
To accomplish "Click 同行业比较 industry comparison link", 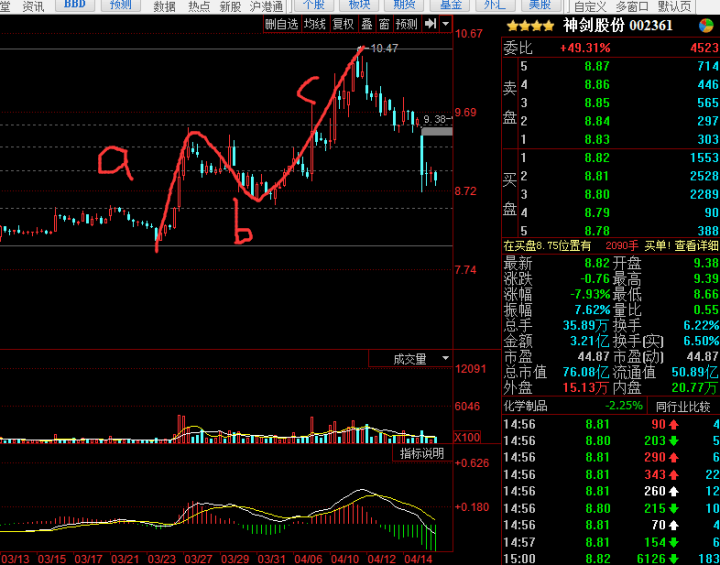I will [x=683, y=406].
